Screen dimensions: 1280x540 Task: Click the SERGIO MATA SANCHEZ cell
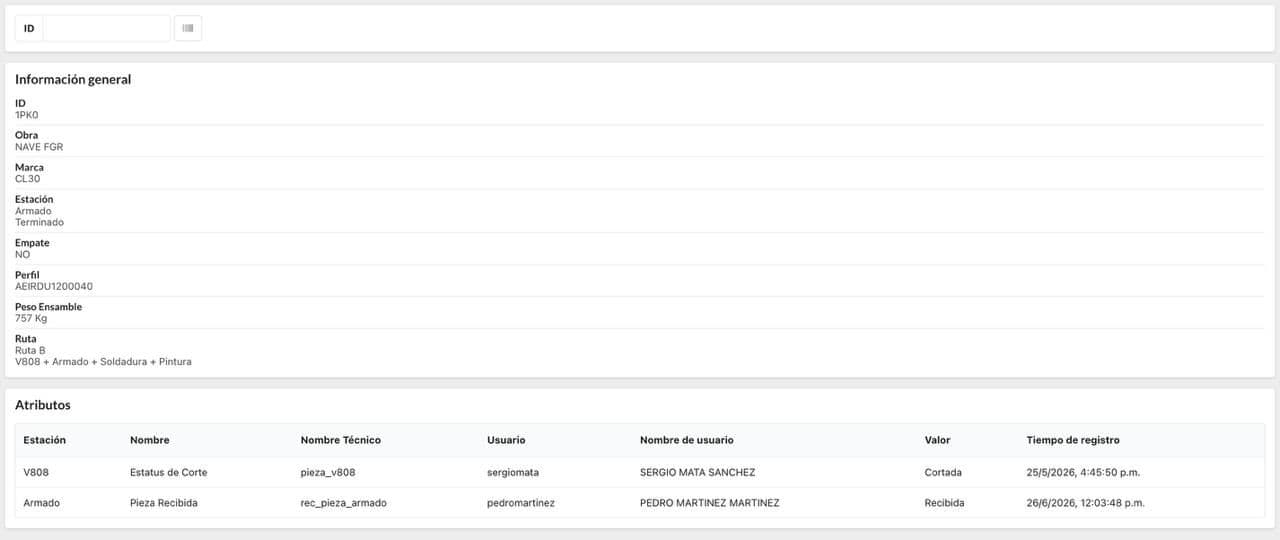click(698, 472)
